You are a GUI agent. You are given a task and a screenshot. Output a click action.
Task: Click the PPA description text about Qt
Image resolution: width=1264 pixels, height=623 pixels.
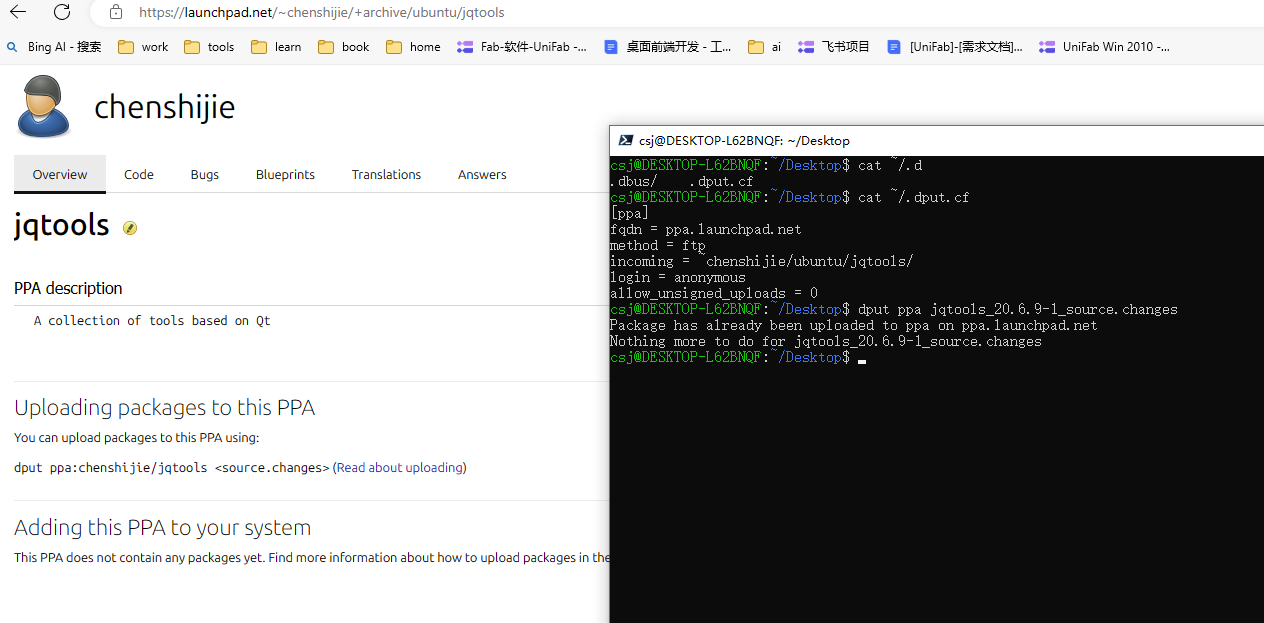(152, 321)
